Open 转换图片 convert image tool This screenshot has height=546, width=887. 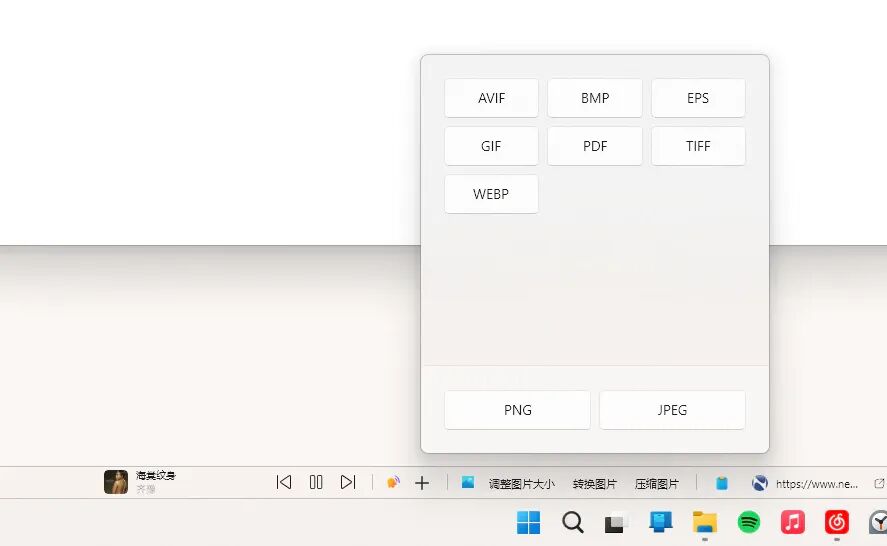tap(595, 484)
